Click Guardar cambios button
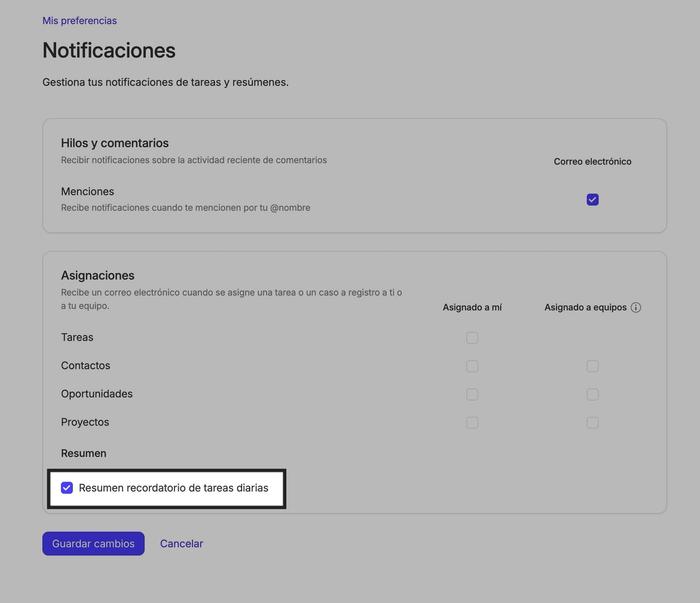700x603 pixels. 93,544
